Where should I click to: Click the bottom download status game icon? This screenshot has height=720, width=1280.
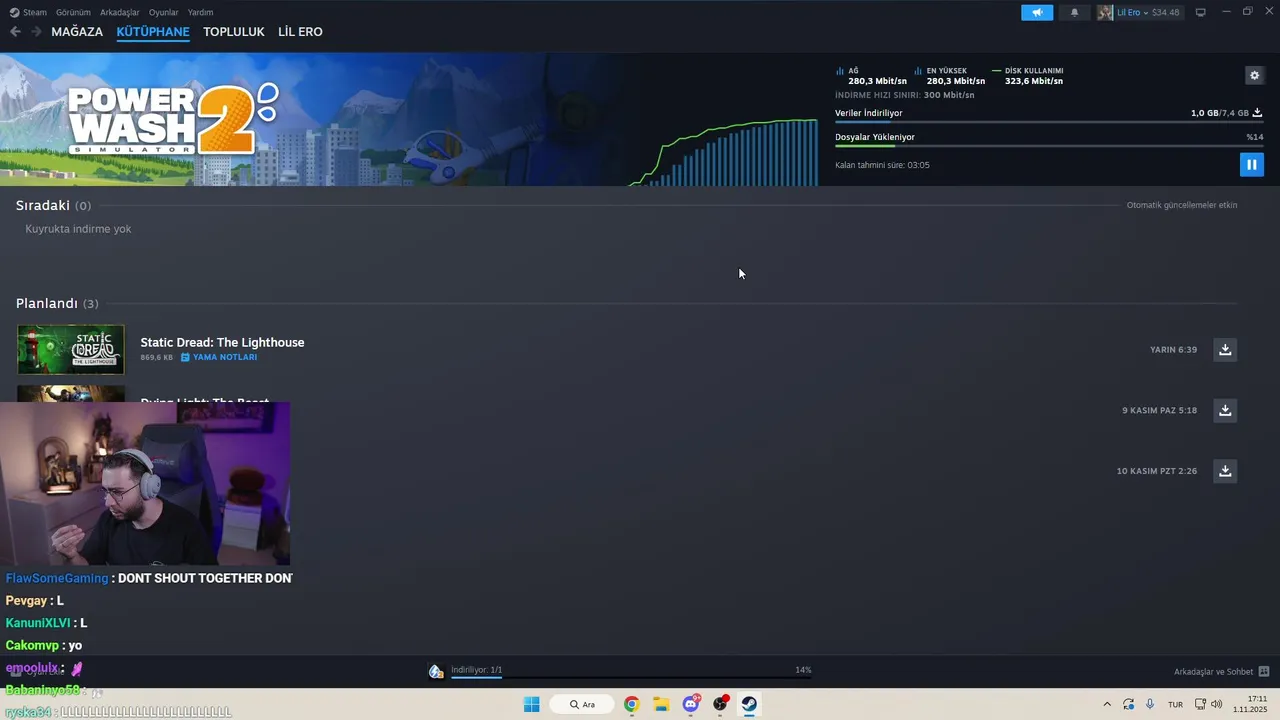(436, 671)
